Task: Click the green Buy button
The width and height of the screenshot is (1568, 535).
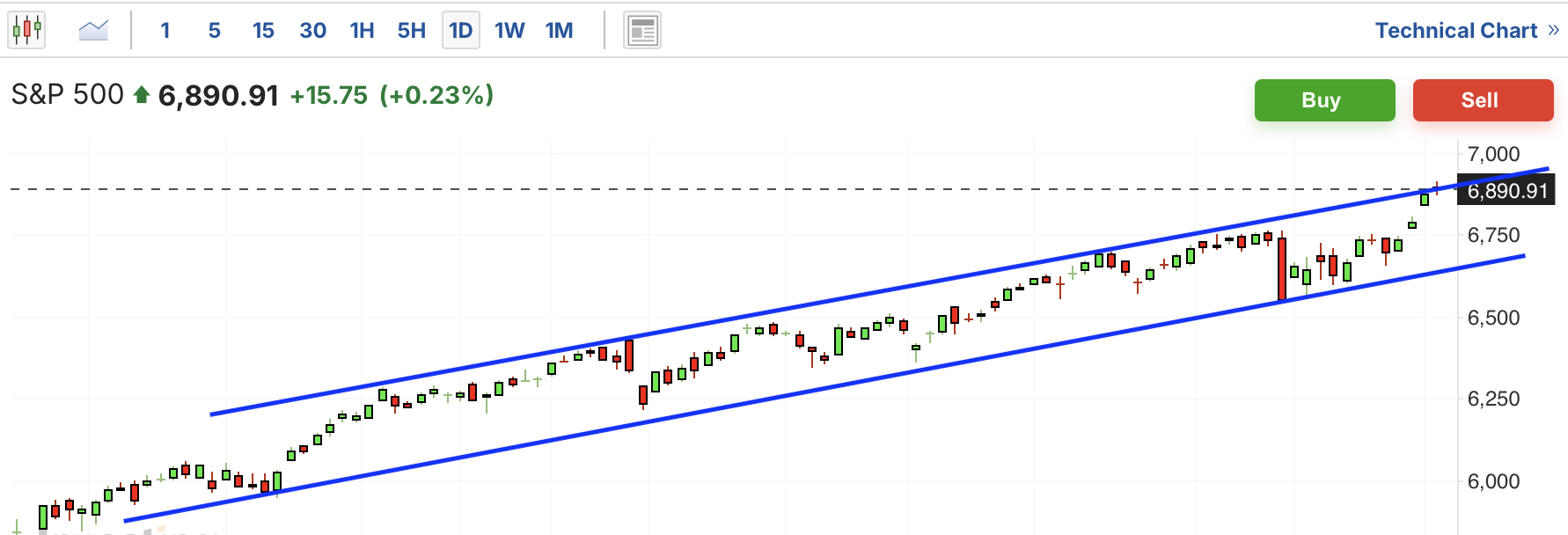Action: [1324, 100]
